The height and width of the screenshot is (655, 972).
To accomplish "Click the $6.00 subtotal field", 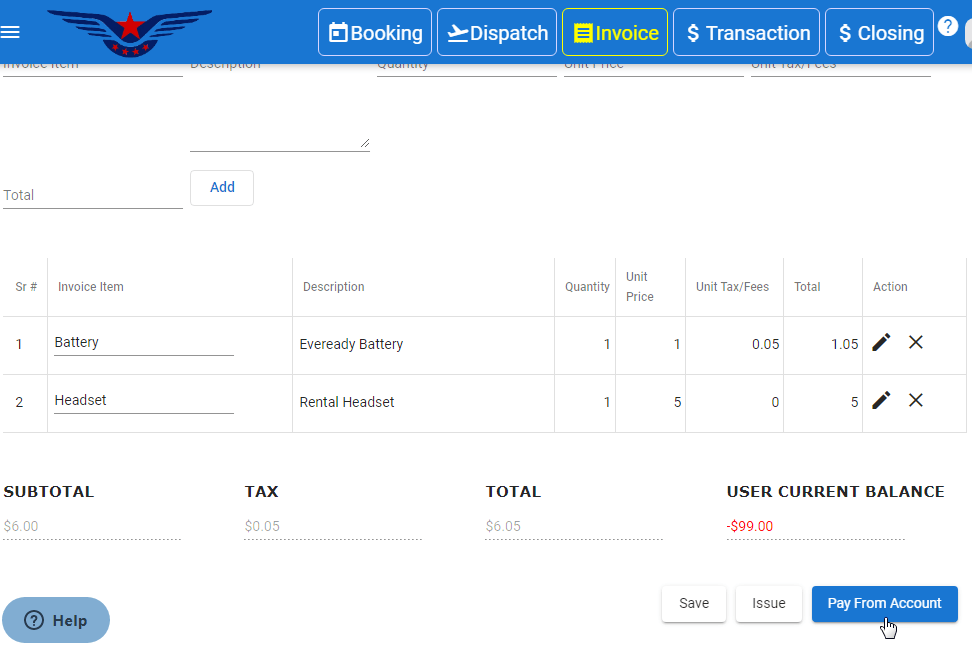I will 92,527.
